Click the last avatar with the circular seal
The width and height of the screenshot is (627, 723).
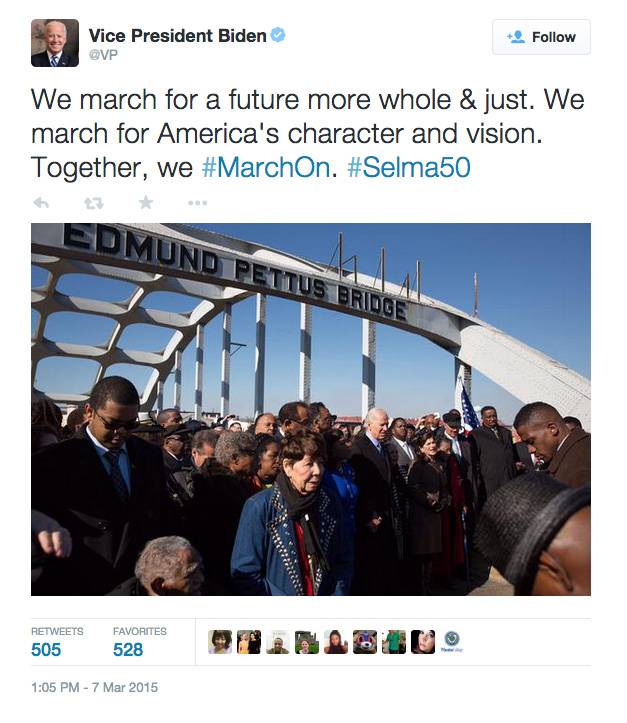(x=452, y=642)
